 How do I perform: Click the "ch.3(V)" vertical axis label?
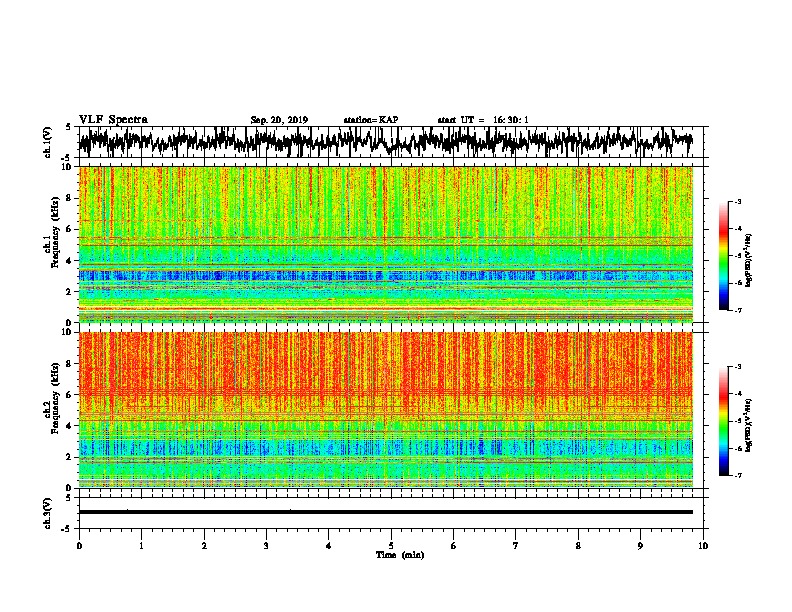[x=48, y=513]
